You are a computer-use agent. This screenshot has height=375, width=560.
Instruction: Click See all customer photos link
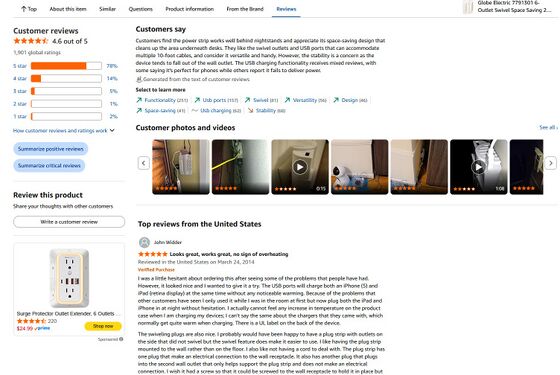(x=548, y=127)
